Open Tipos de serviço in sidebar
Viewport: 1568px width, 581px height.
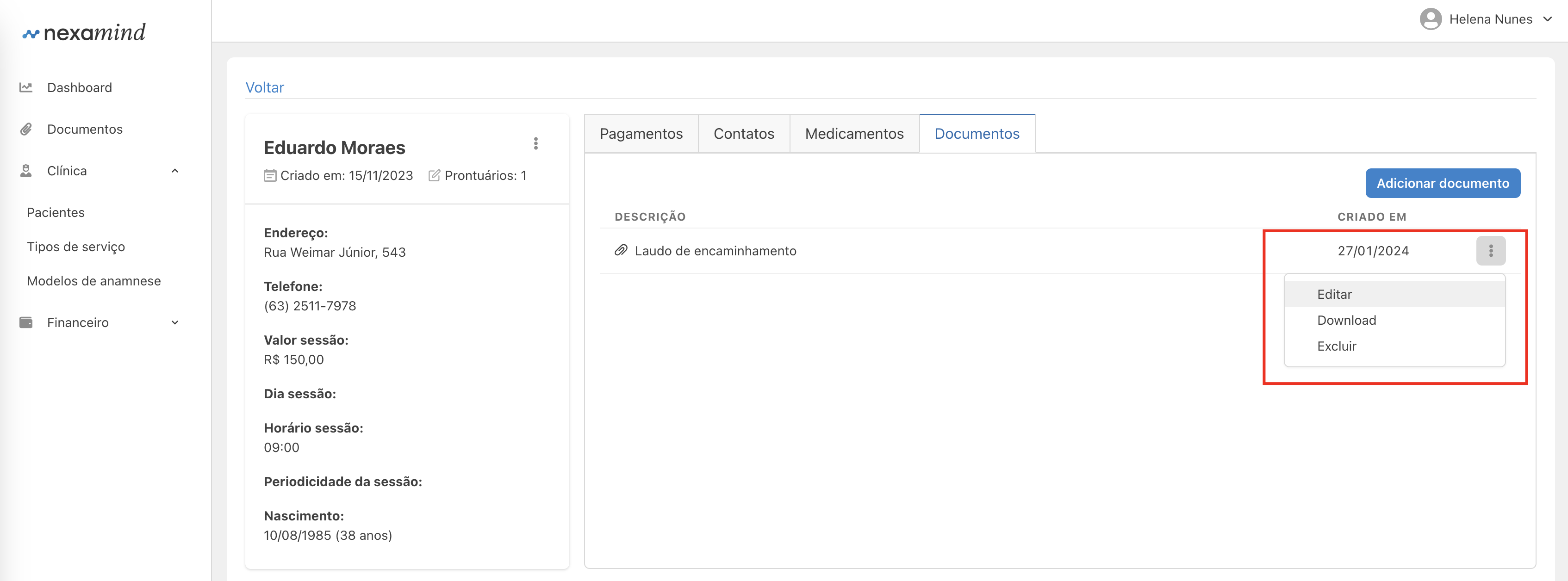75,247
